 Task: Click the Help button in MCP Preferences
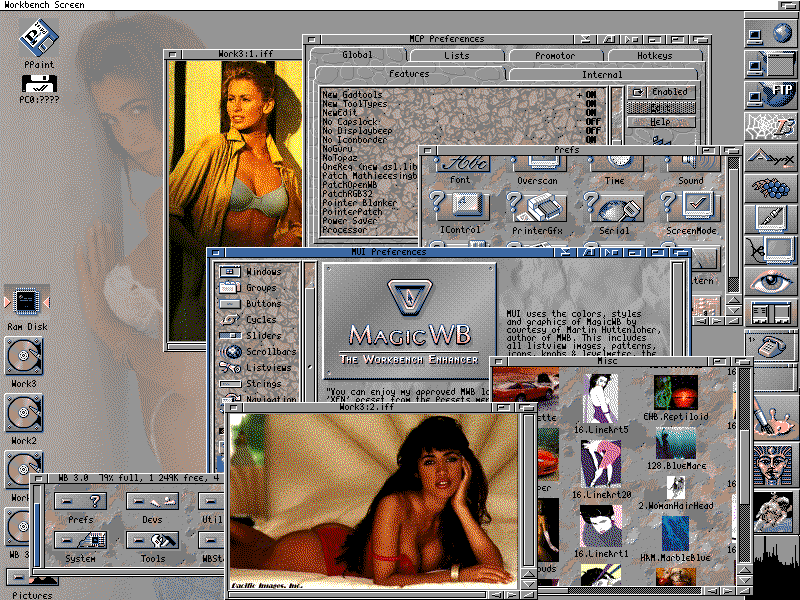click(x=661, y=122)
